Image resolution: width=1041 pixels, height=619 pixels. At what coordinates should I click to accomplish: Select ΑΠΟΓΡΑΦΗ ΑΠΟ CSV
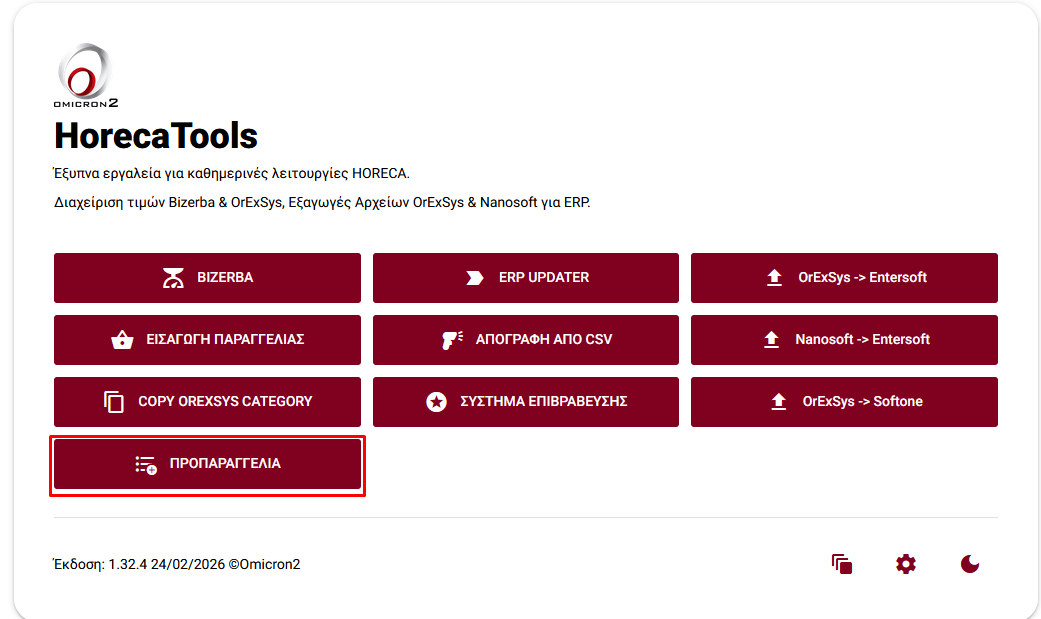coord(544,340)
